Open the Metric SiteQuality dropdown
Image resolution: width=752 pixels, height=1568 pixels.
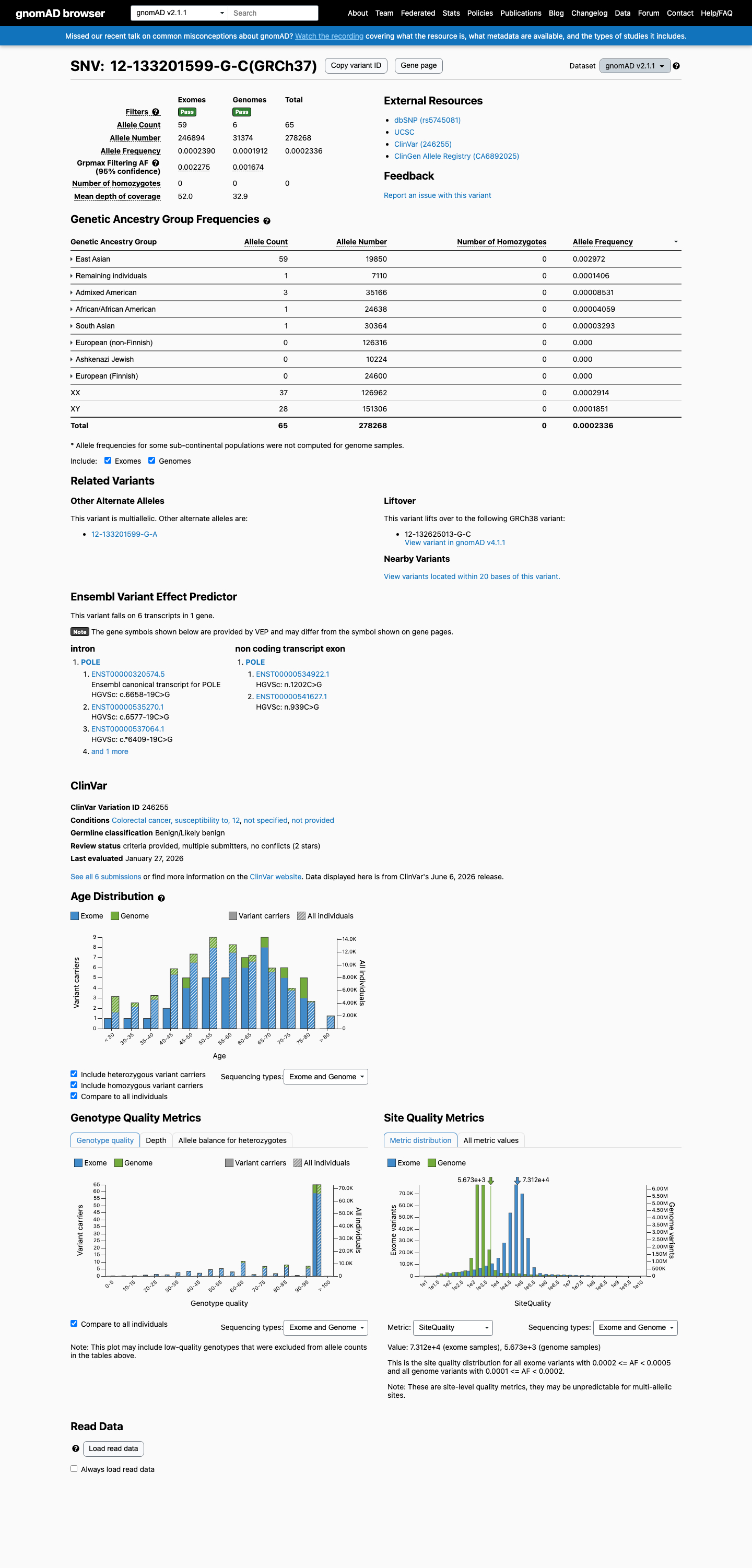tap(452, 1328)
